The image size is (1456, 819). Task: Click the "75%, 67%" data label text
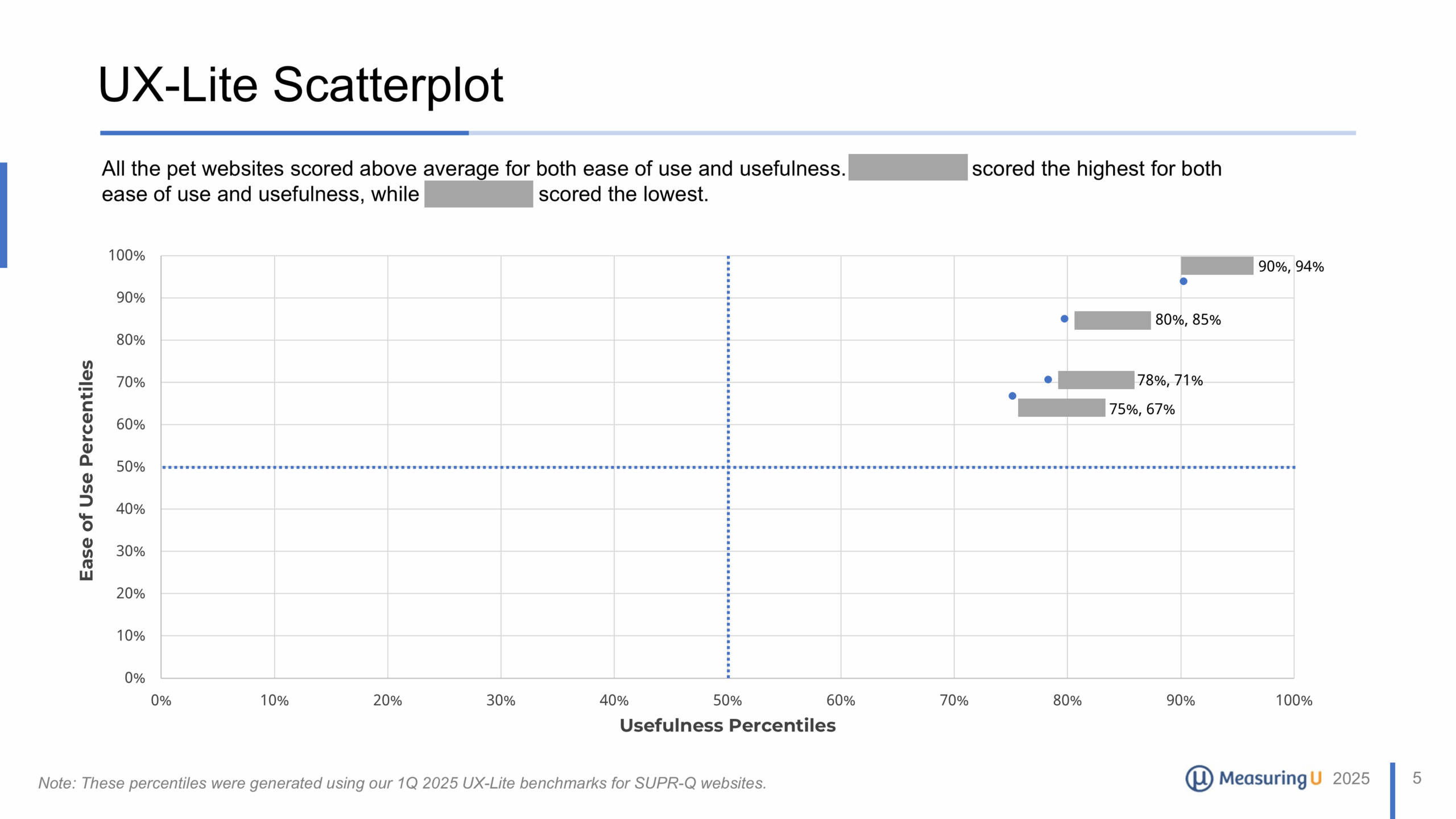click(x=1141, y=409)
